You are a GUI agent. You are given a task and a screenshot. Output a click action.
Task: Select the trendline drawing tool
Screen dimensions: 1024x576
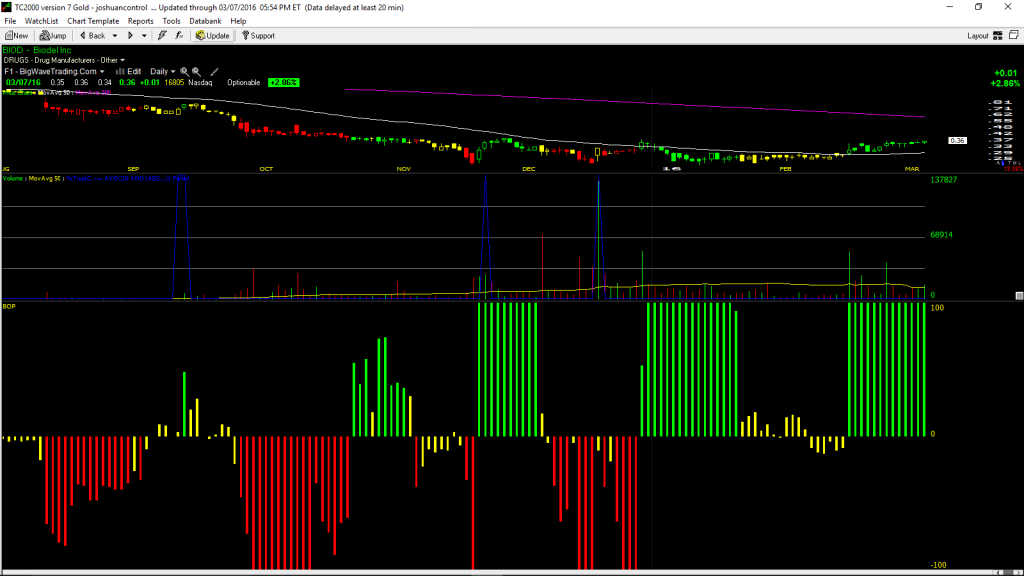click(214, 72)
